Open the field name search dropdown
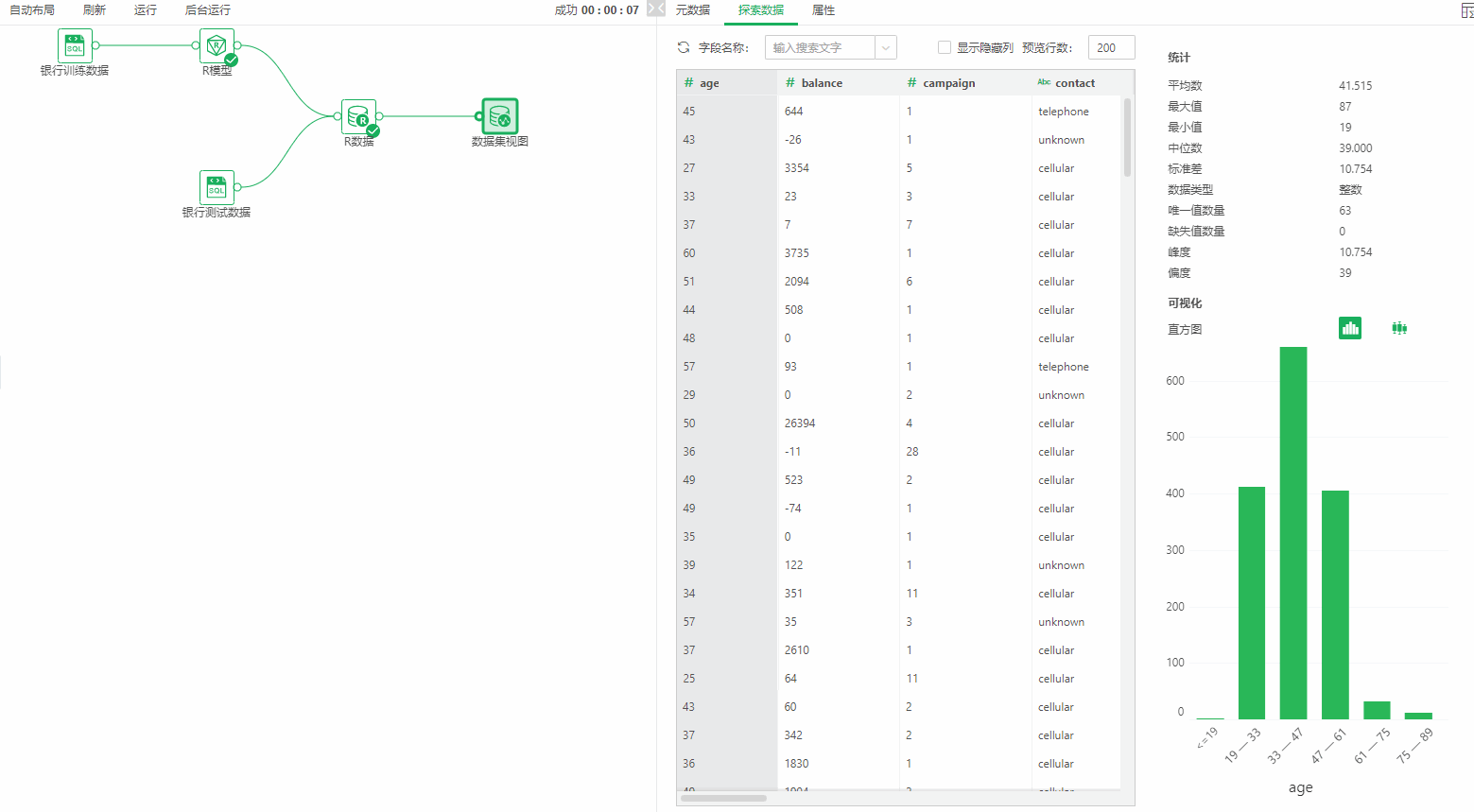The width and height of the screenshot is (1474, 812). [884, 46]
